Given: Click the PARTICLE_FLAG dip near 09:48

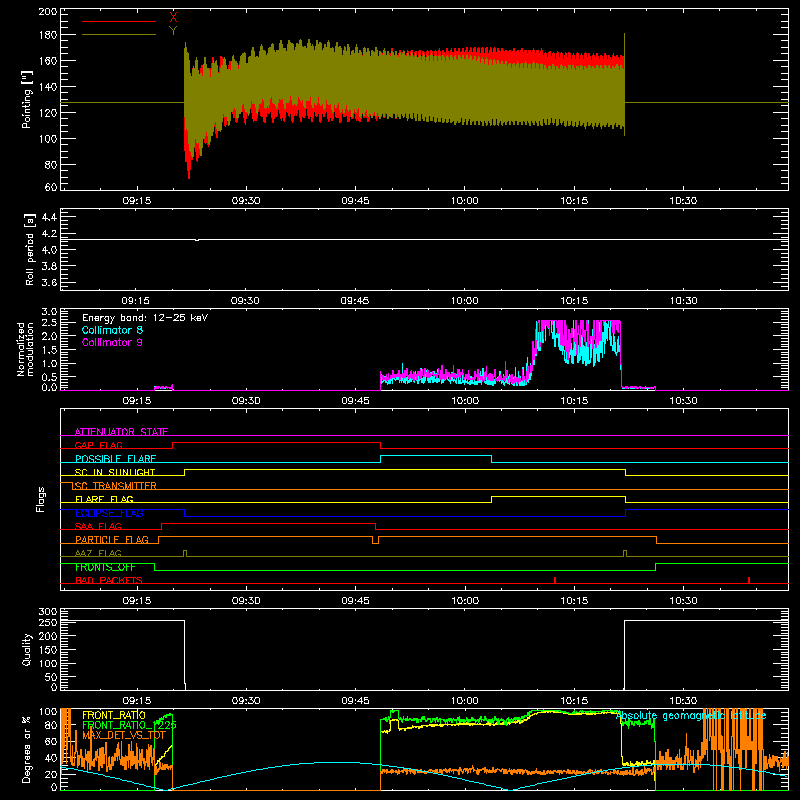Looking at the screenshot, I should (376, 540).
